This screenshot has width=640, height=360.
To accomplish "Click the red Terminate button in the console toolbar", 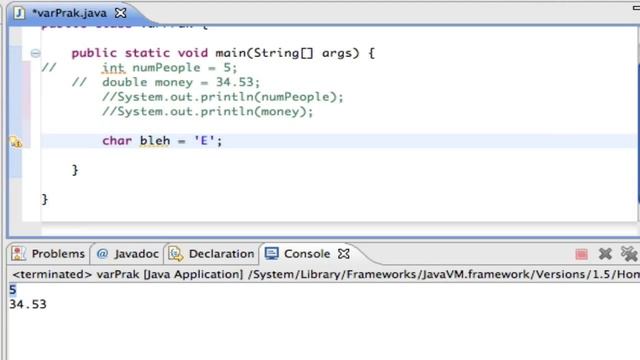I will click(x=582, y=254).
